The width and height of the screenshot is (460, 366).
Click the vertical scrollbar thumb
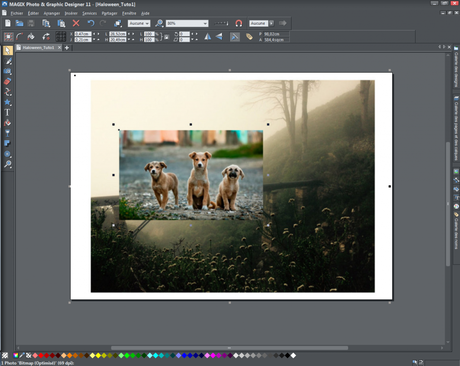[448, 204]
